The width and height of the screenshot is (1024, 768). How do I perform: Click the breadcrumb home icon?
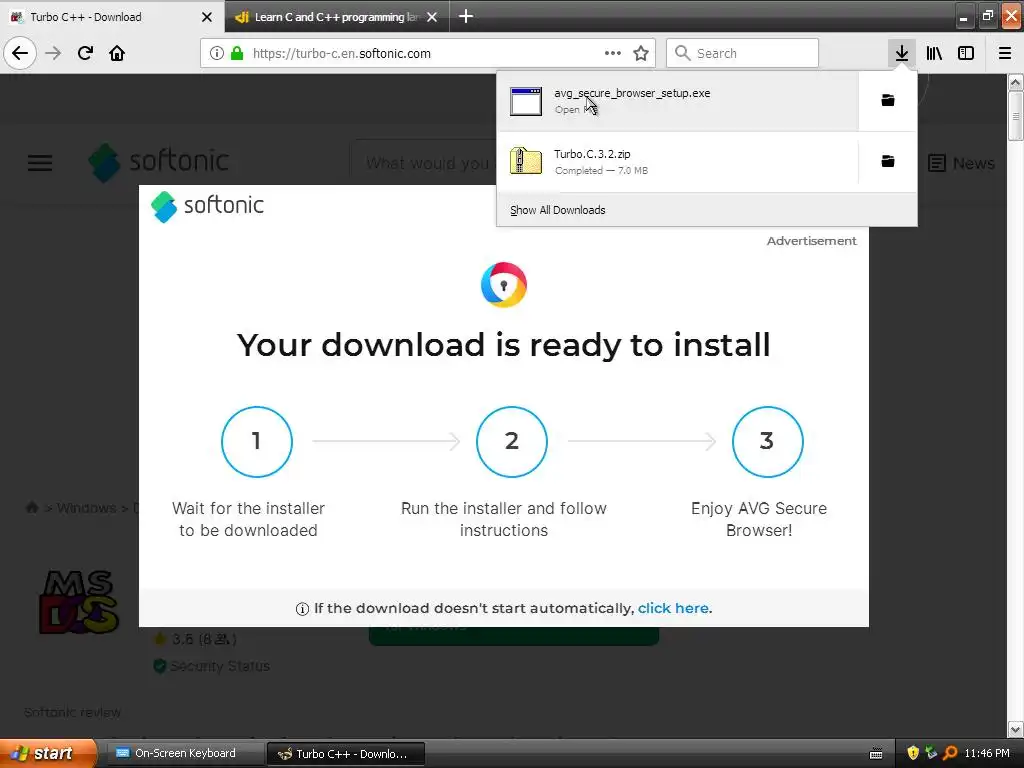pyautogui.click(x=31, y=507)
